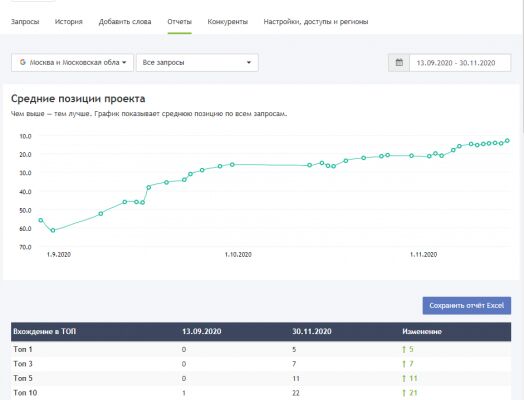Screen dimensions: 524x400
Task: Open Настройки, доступы и регионы tab
Action: (316, 22)
